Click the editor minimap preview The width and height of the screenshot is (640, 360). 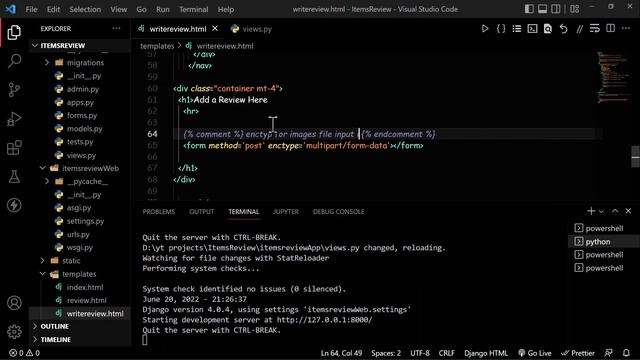(613, 78)
